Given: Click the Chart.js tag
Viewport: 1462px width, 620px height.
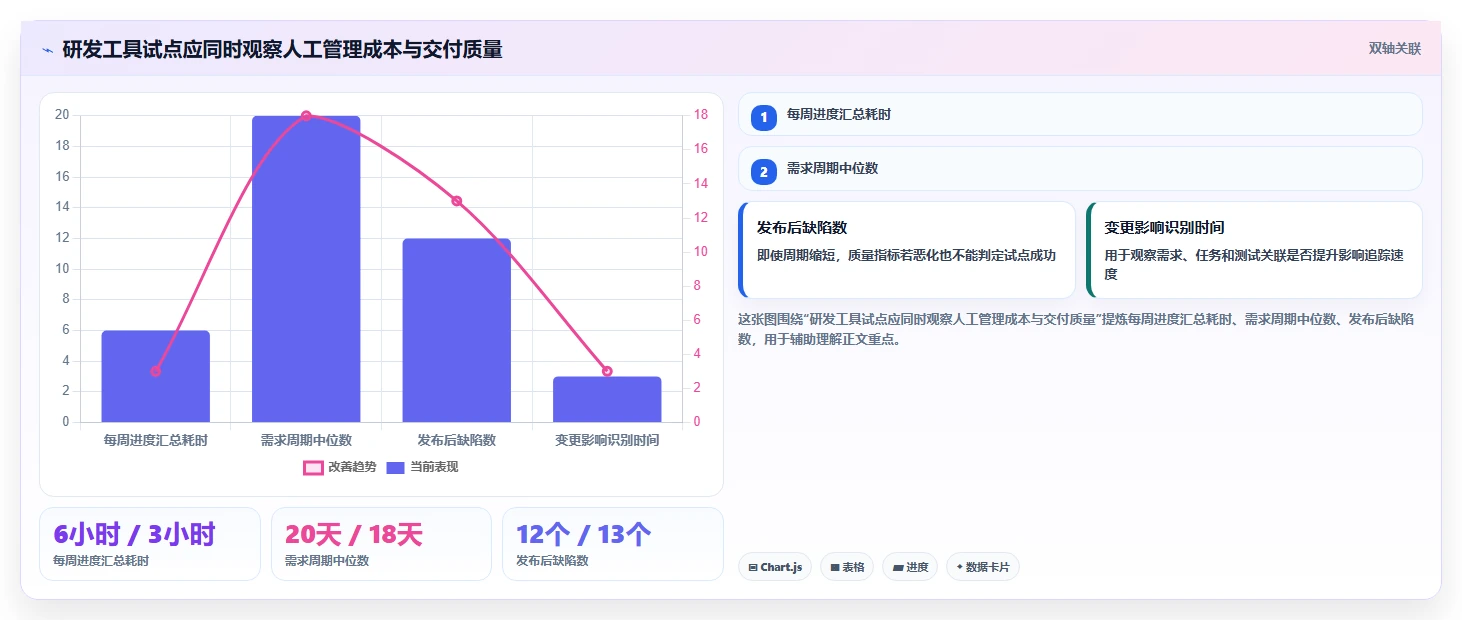Looking at the screenshot, I should [x=775, y=567].
